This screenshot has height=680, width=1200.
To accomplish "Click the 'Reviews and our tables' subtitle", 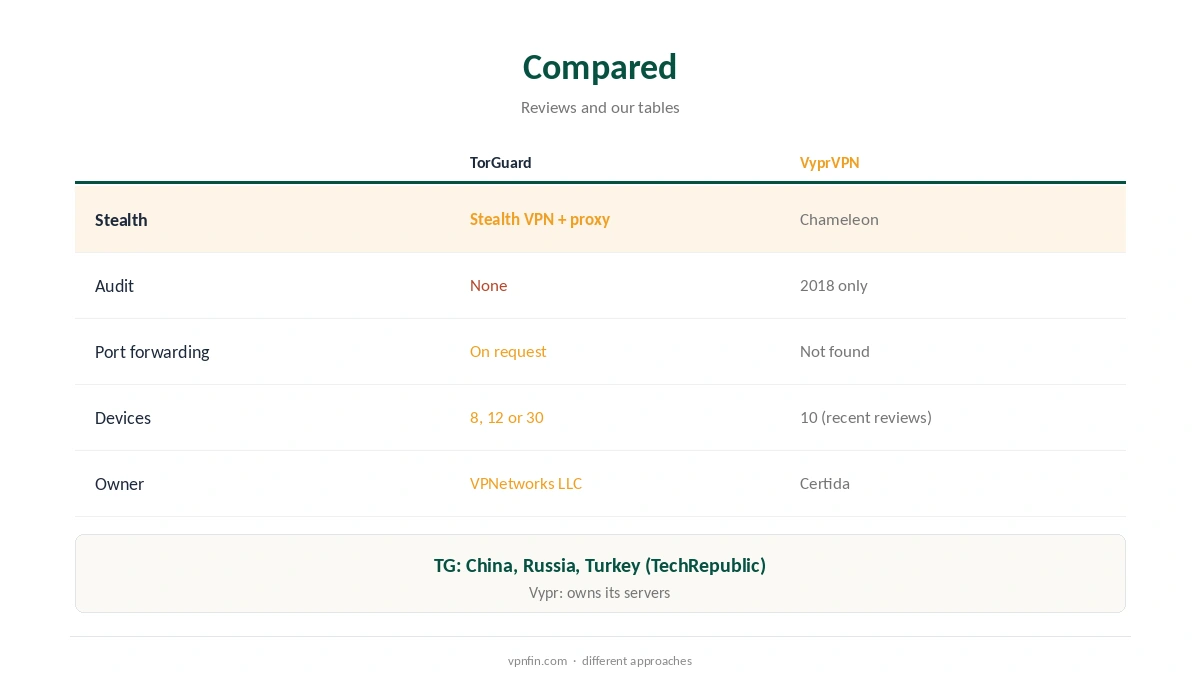I will click(x=600, y=107).
